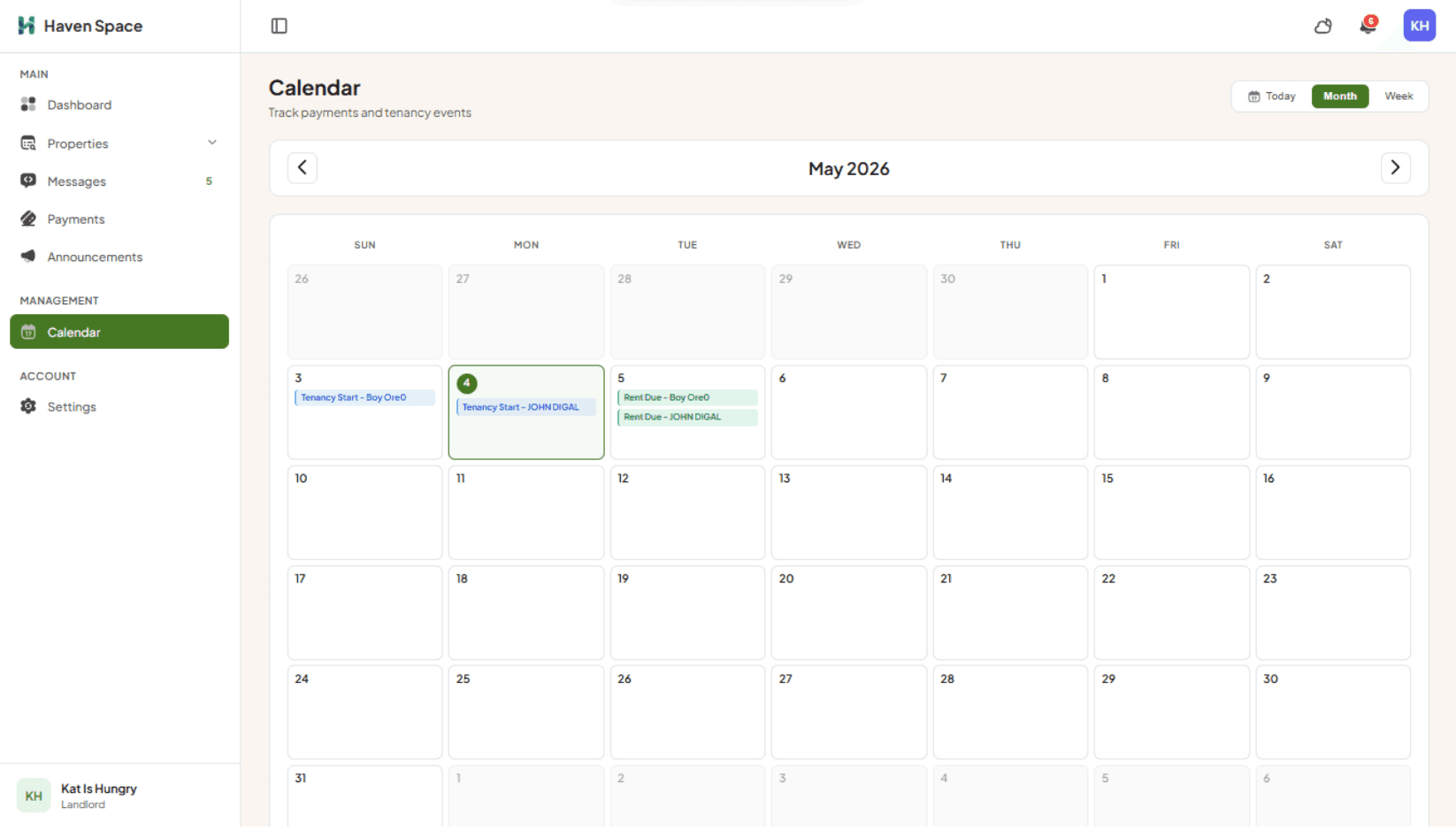This screenshot has height=830, width=1456.
Task: Go to next month with right chevron
Action: click(1395, 167)
